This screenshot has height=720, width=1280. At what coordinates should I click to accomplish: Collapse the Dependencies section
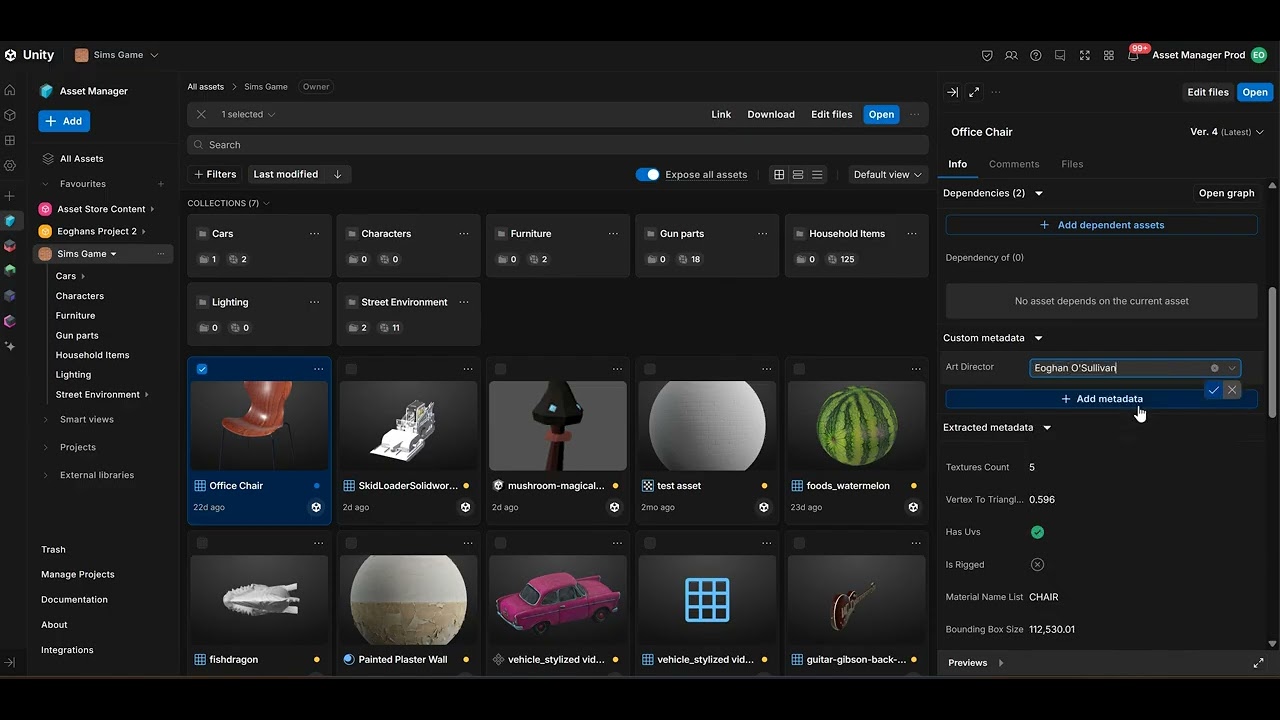1039,193
